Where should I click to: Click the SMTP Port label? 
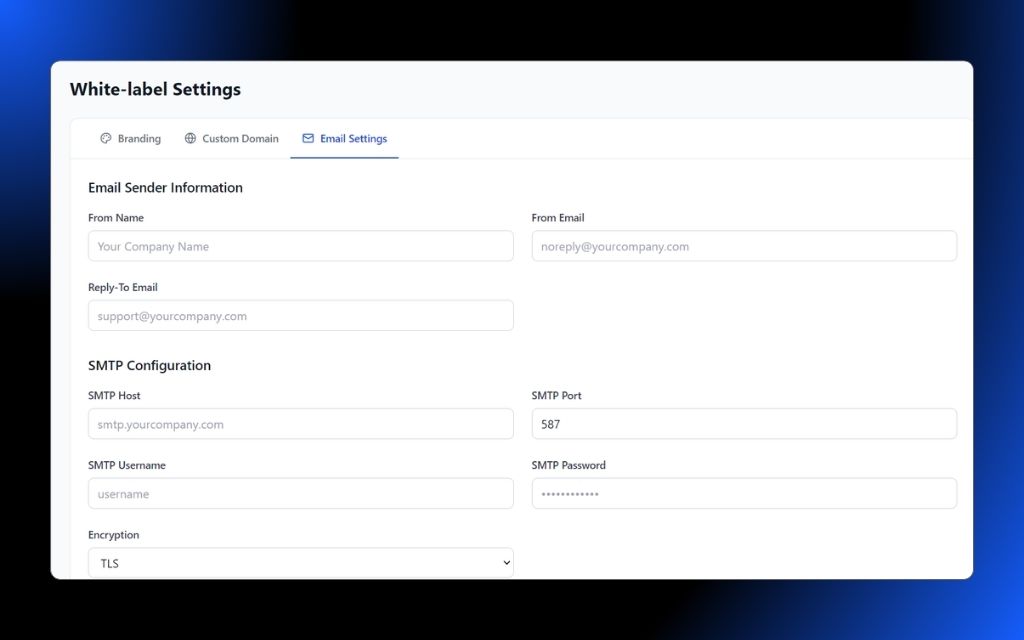click(557, 395)
